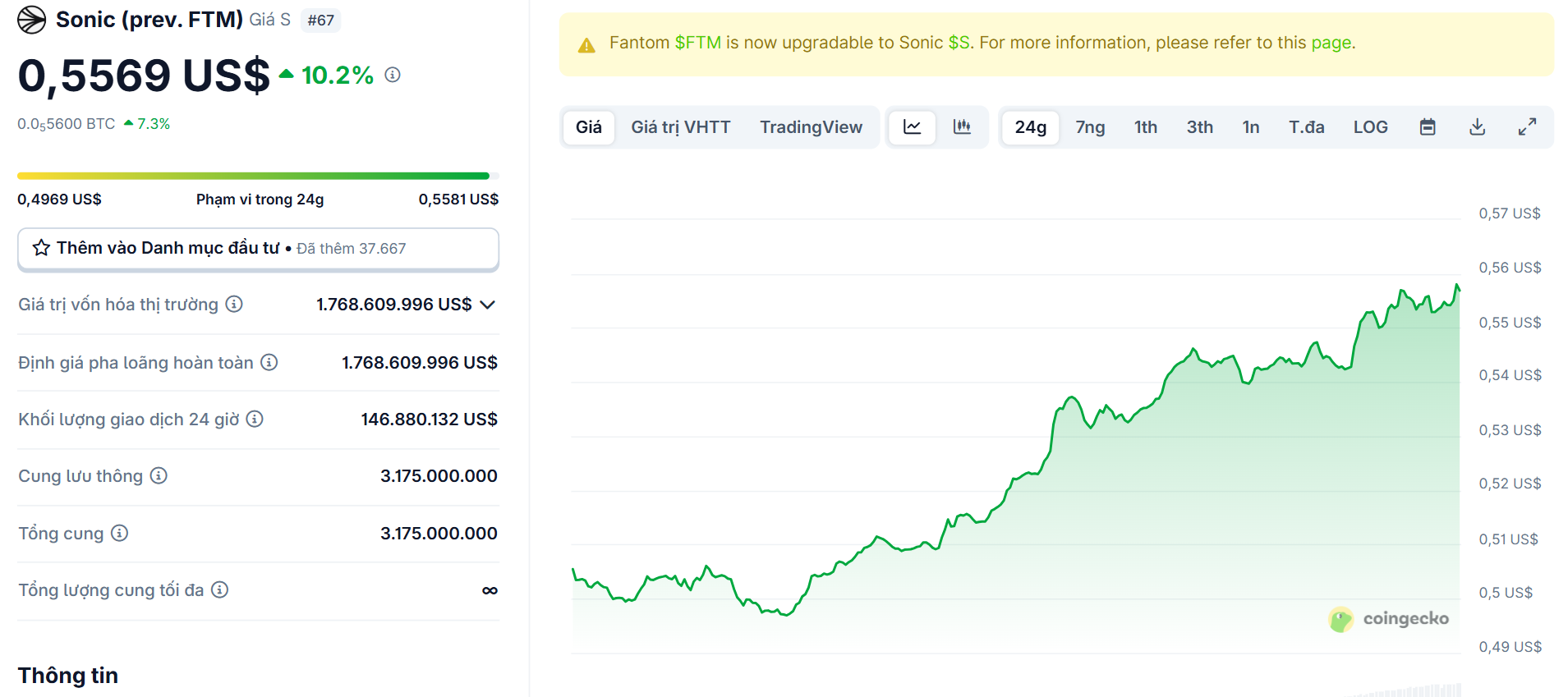Open the $FTM link in the banner

point(698,43)
